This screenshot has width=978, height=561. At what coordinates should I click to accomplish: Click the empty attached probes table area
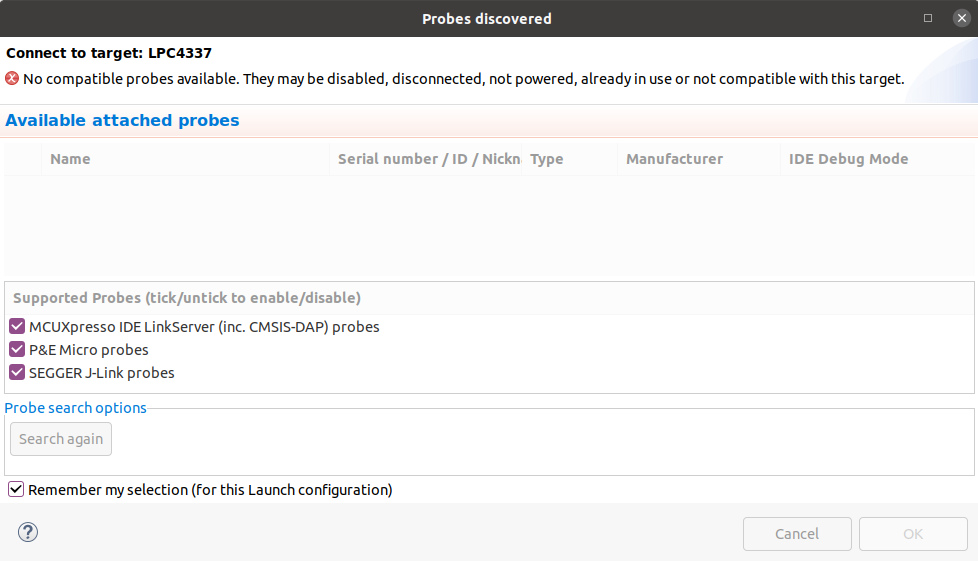click(x=488, y=226)
